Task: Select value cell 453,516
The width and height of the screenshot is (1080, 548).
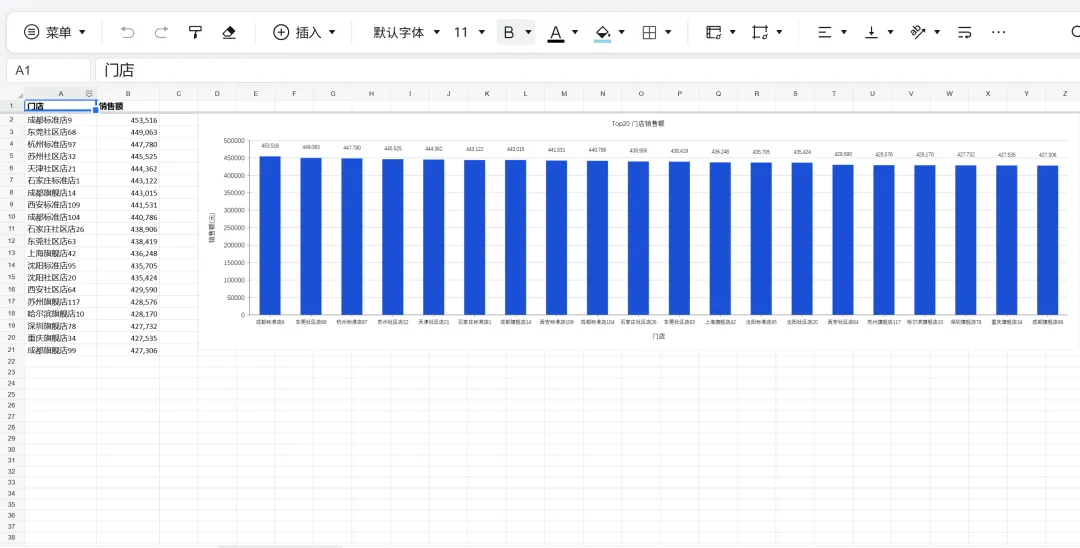Action: (x=128, y=120)
